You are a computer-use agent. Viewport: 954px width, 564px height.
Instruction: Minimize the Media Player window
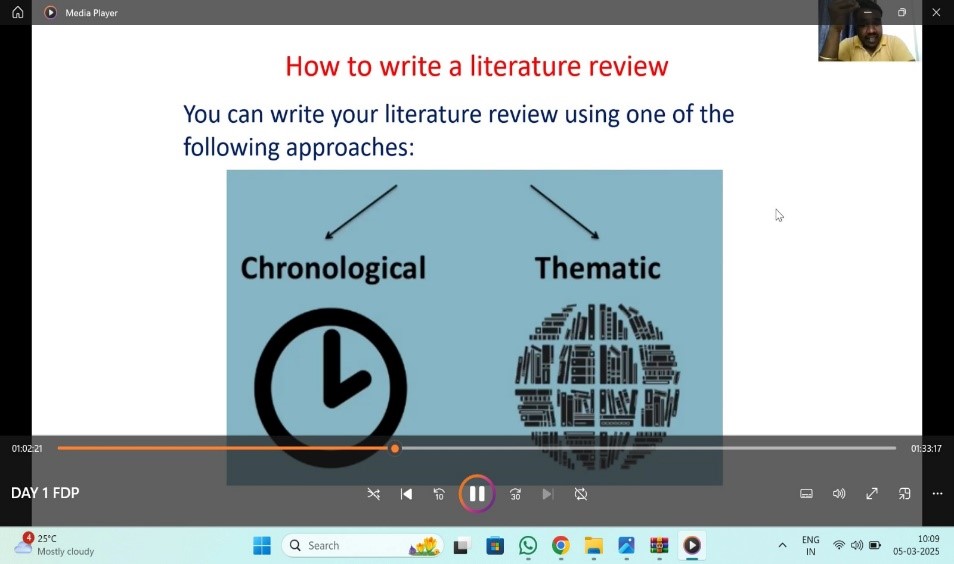tap(868, 12)
